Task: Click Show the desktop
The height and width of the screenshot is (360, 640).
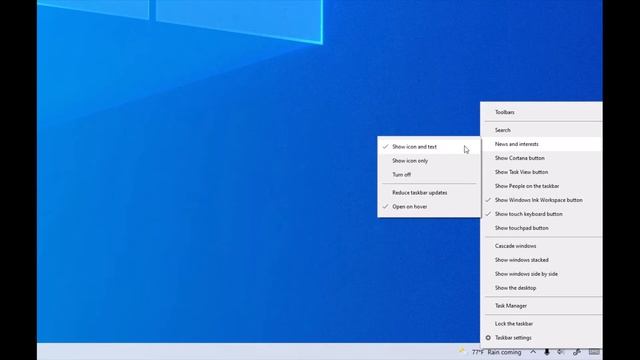Action: tap(542, 288)
